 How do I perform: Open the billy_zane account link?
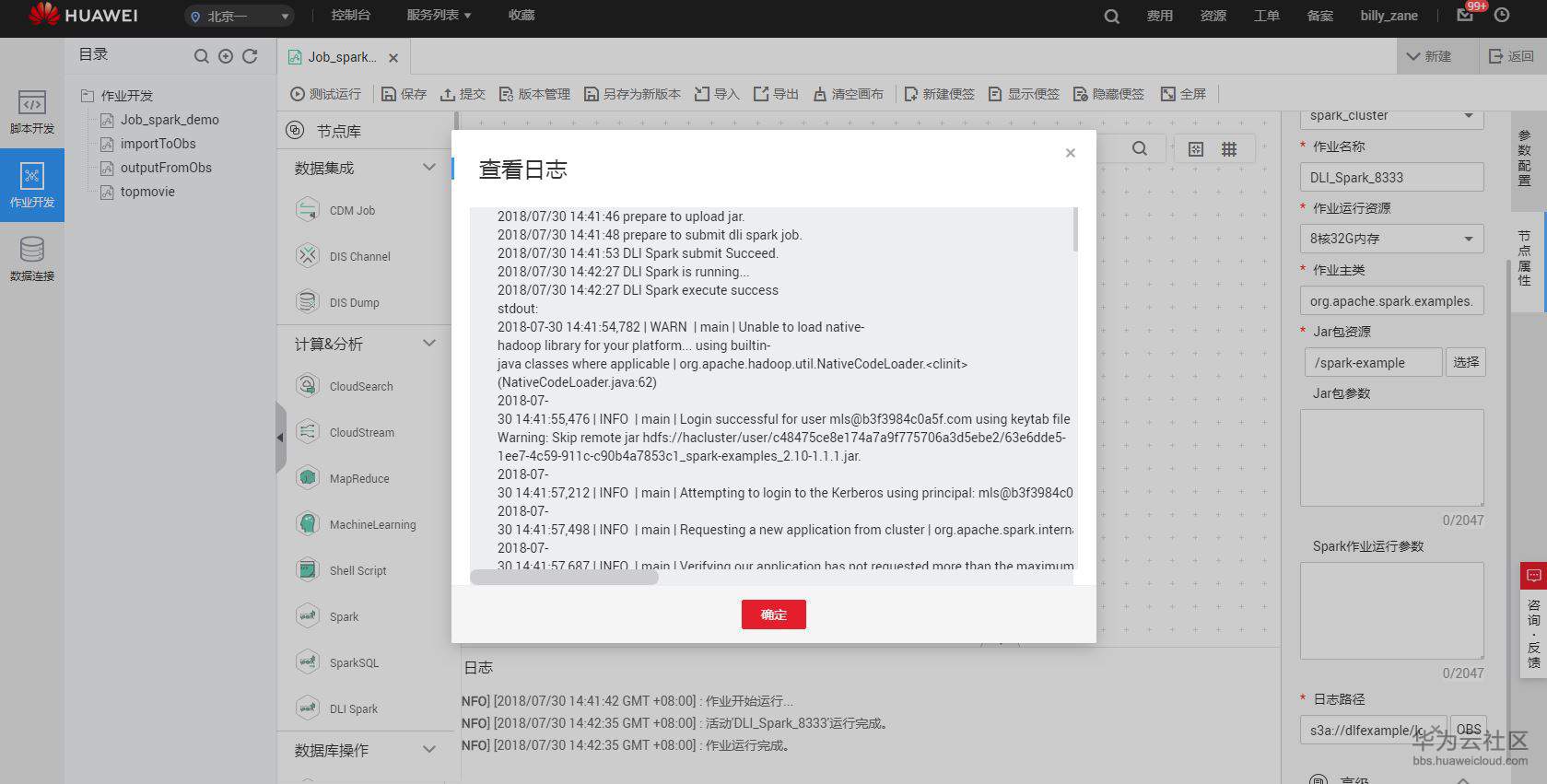1389,16
